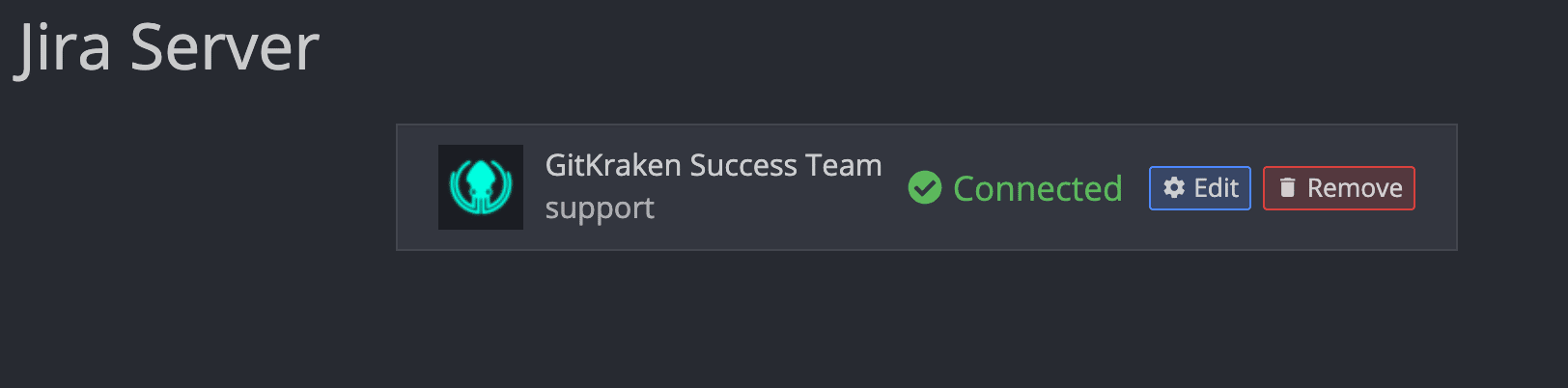
Task: Click the dark background below the card
Action: (x=927, y=319)
